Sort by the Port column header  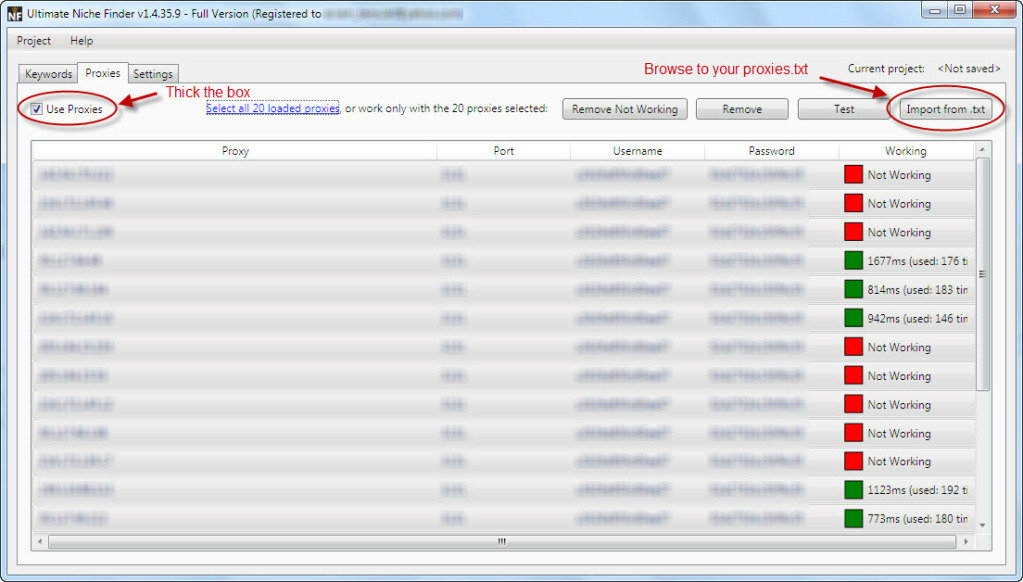[x=503, y=151]
